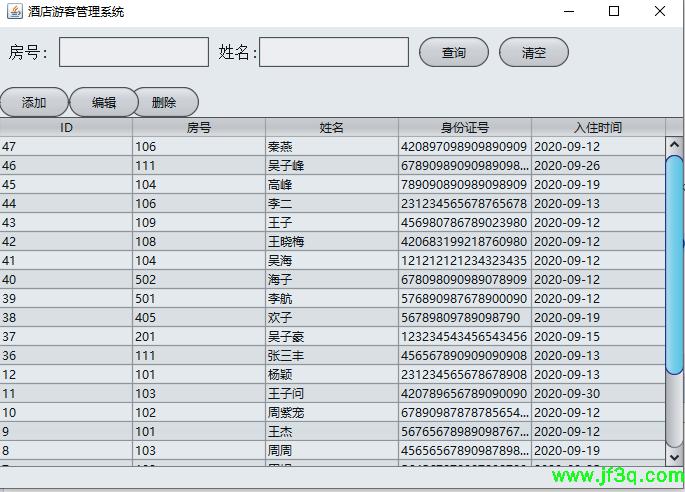Click the ID column header
This screenshot has height=492, width=685.
[x=66, y=127]
